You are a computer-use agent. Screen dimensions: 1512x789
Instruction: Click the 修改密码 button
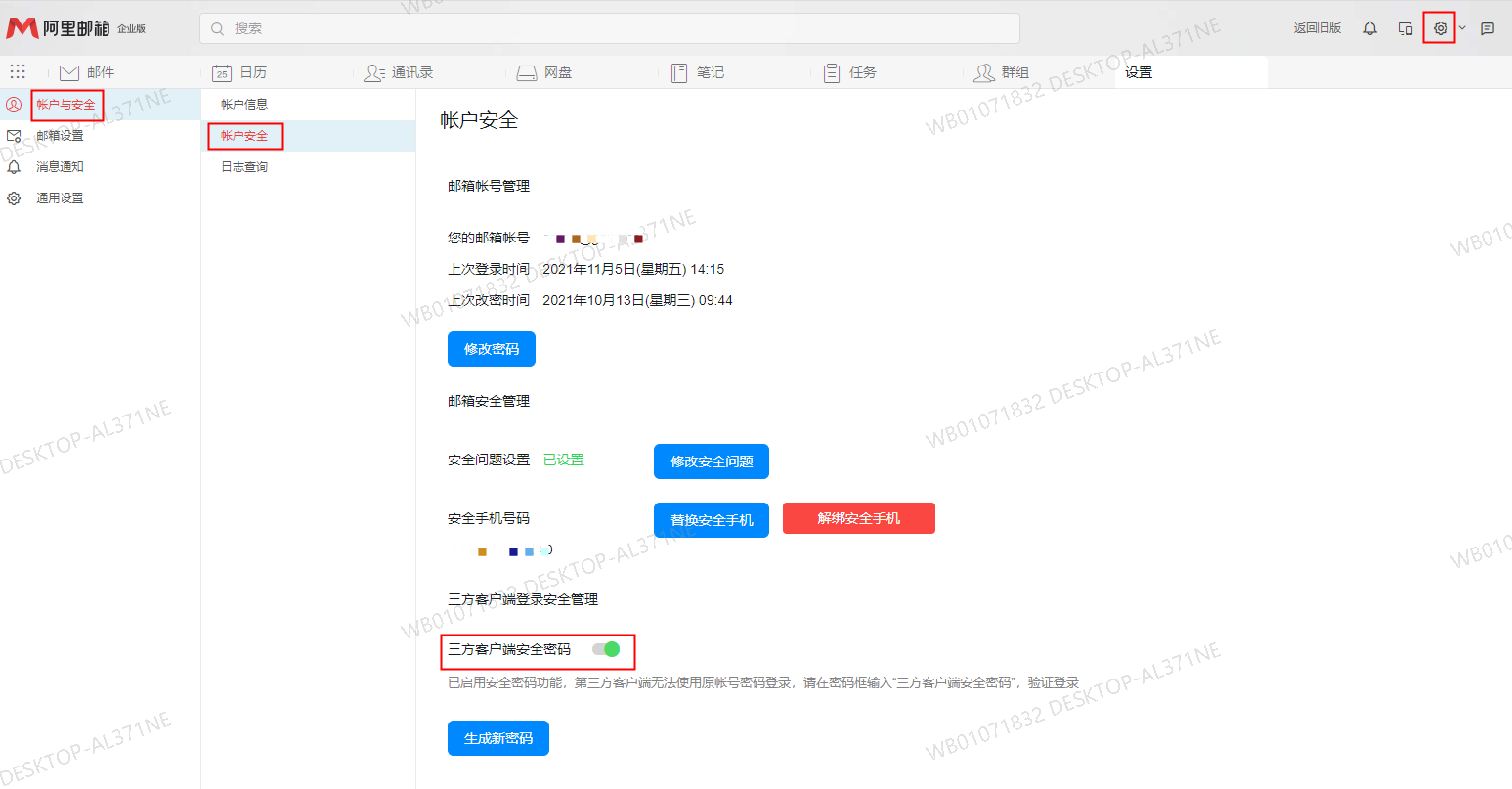click(x=491, y=349)
